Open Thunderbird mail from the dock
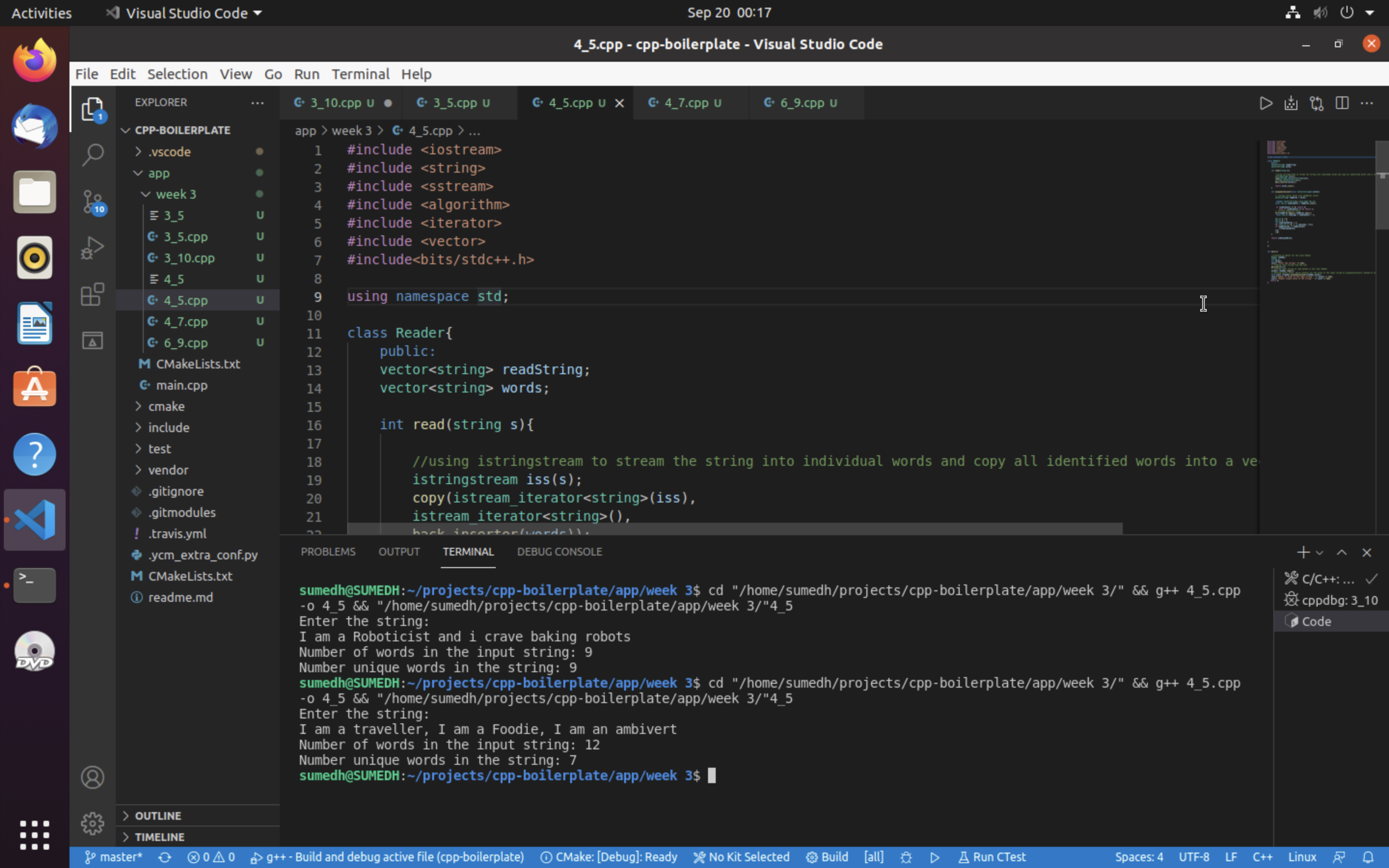Image resolution: width=1389 pixels, height=868 pixels. [x=34, y=126]
